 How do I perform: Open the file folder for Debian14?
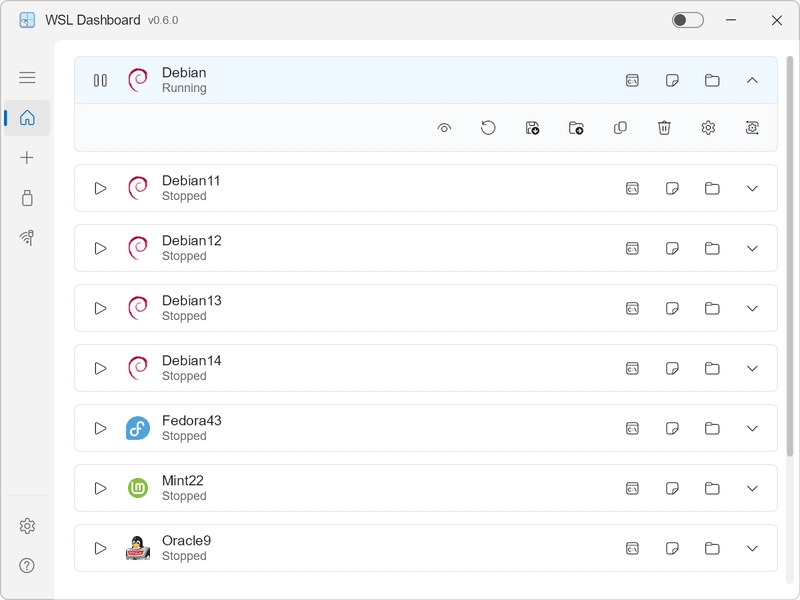click(712, 368)
